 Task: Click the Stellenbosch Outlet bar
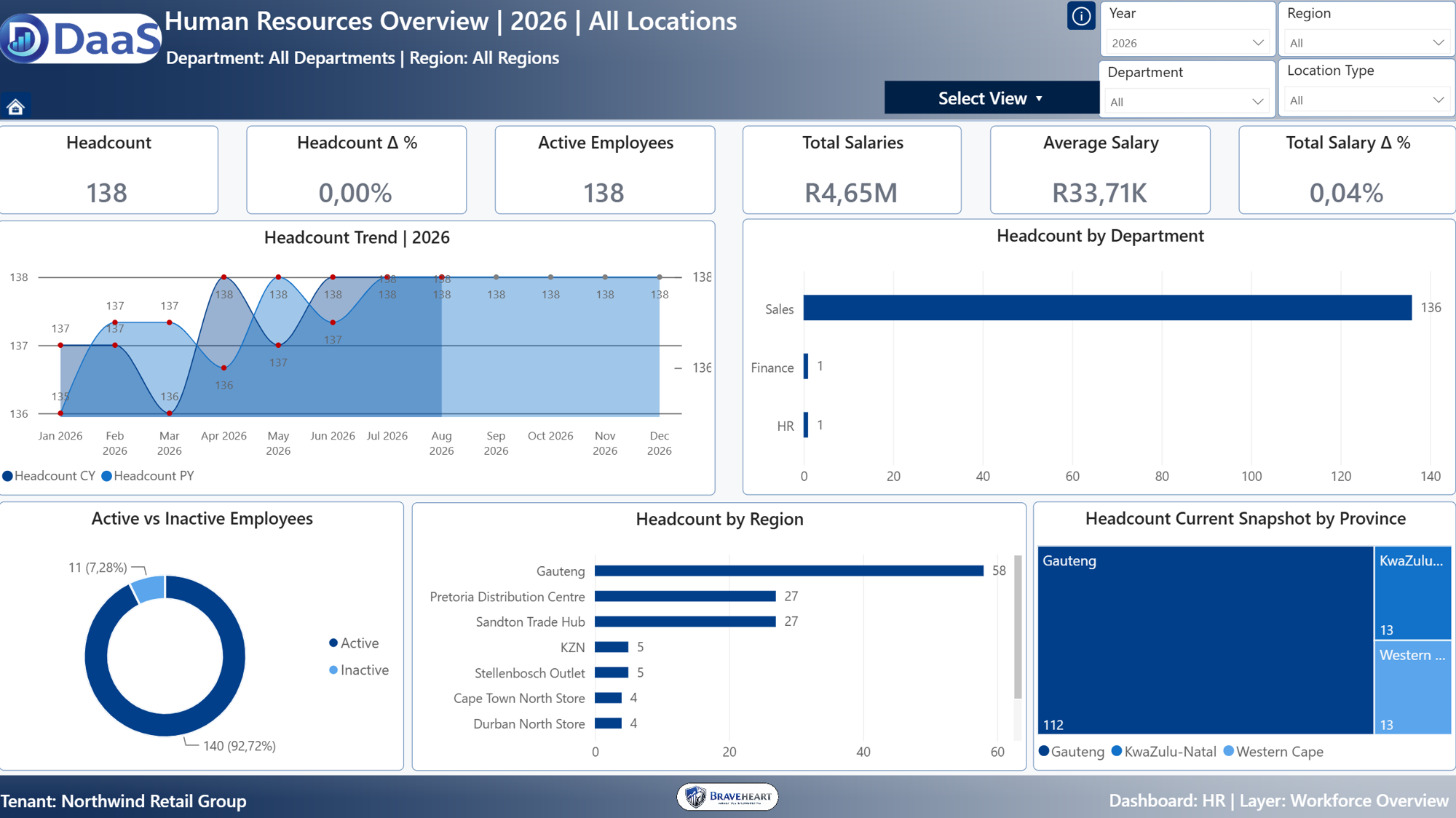[612, 672]
